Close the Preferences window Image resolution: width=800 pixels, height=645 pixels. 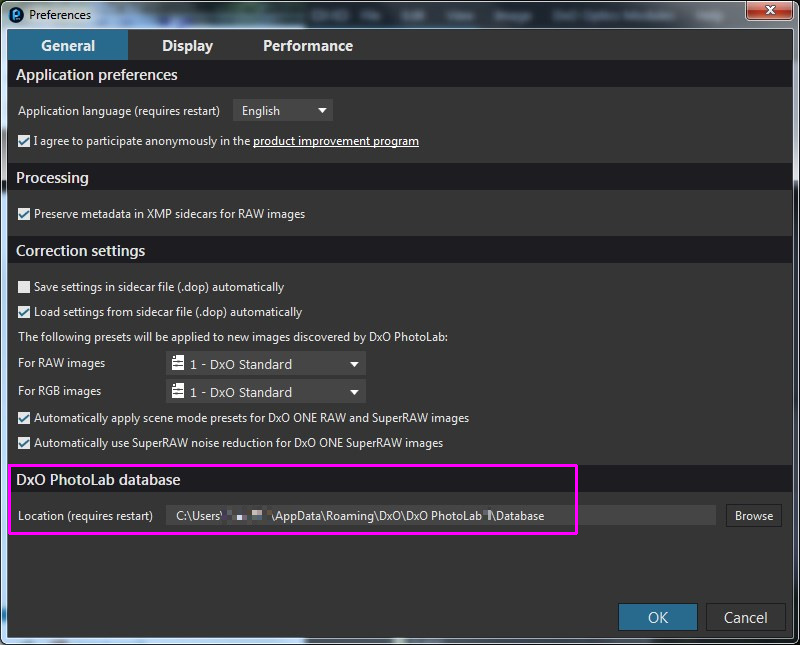pyautogui.click(x=770, y=10)
